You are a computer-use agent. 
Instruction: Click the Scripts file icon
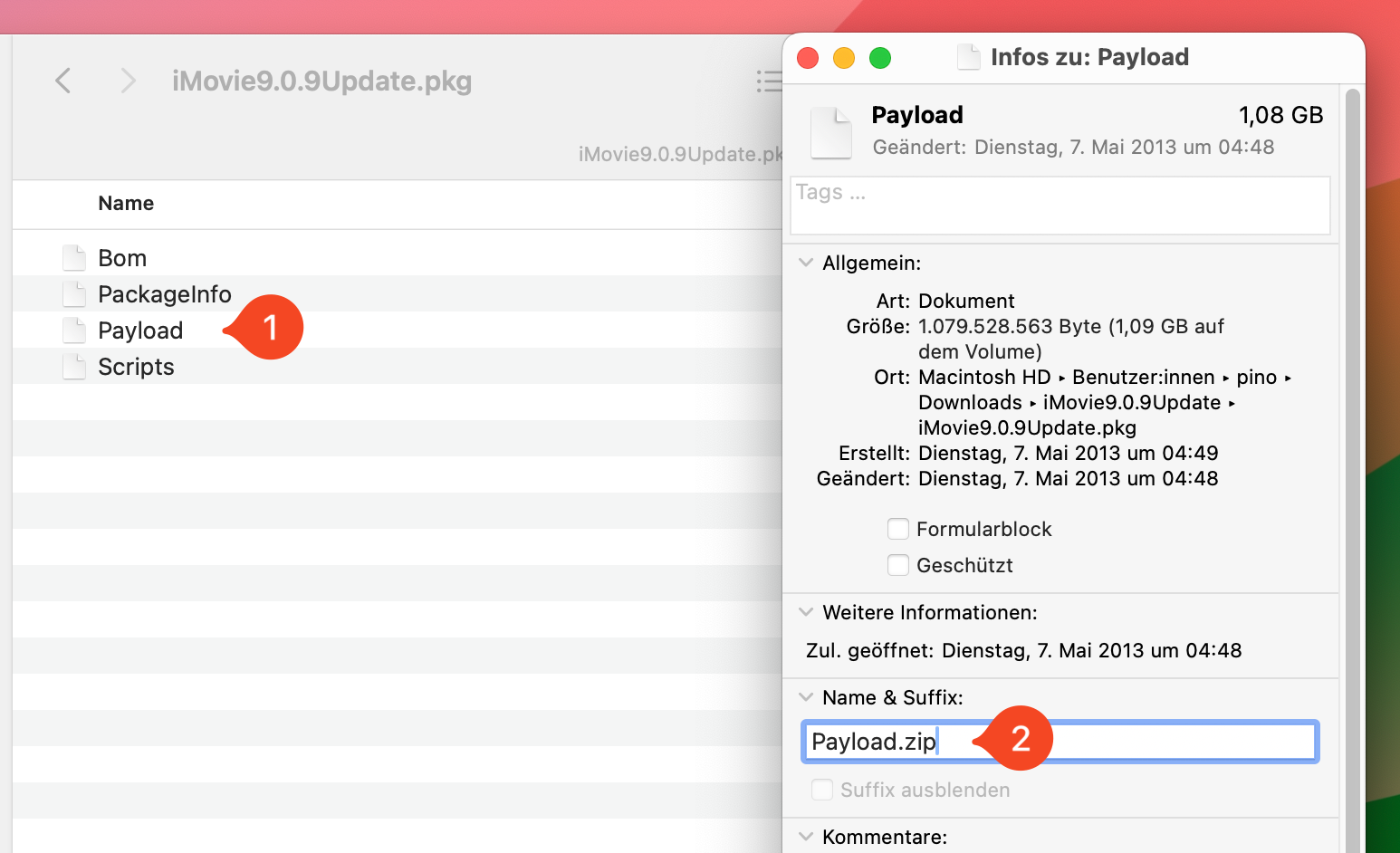pyautogui.click(x=74, y=367)
